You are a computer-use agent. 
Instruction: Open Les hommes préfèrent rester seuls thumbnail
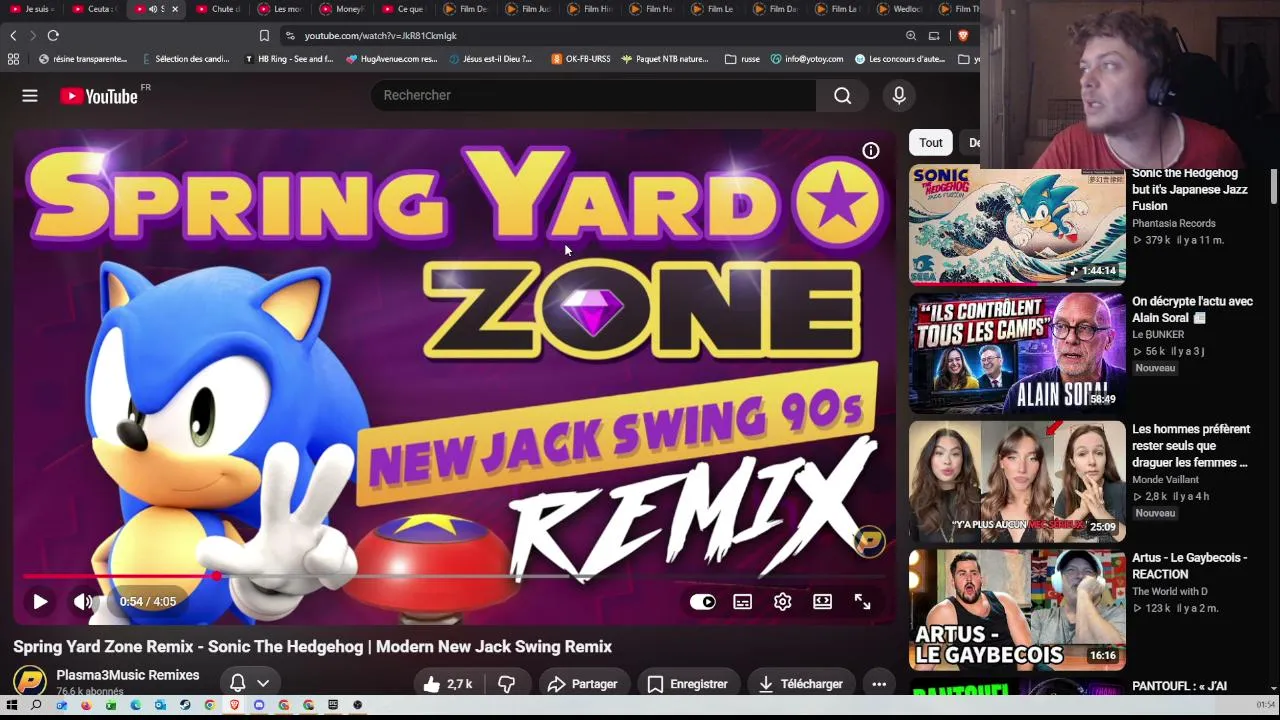coord(1017,481)
